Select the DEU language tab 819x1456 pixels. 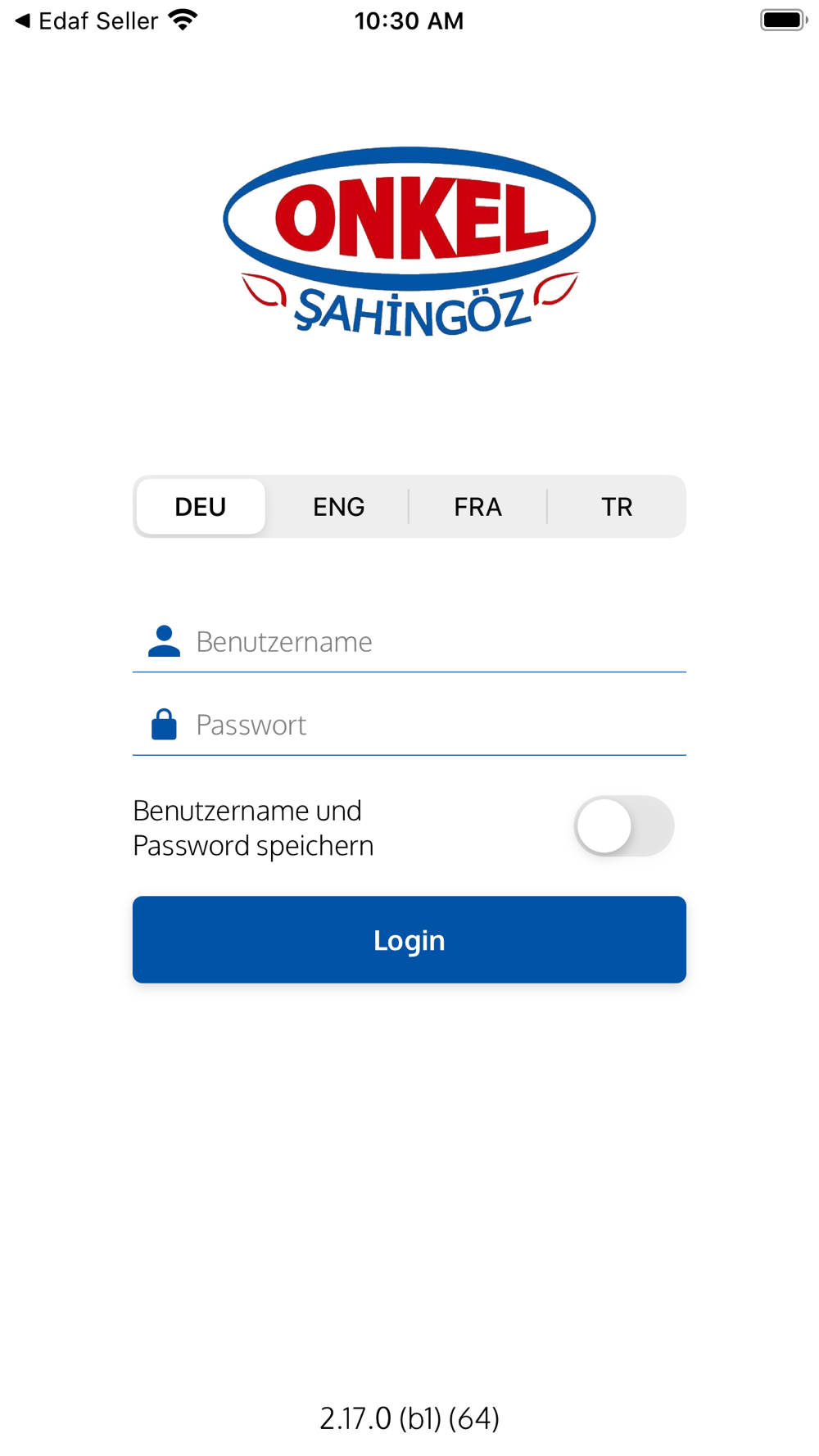pyautogui.click(x=201, y=507)
